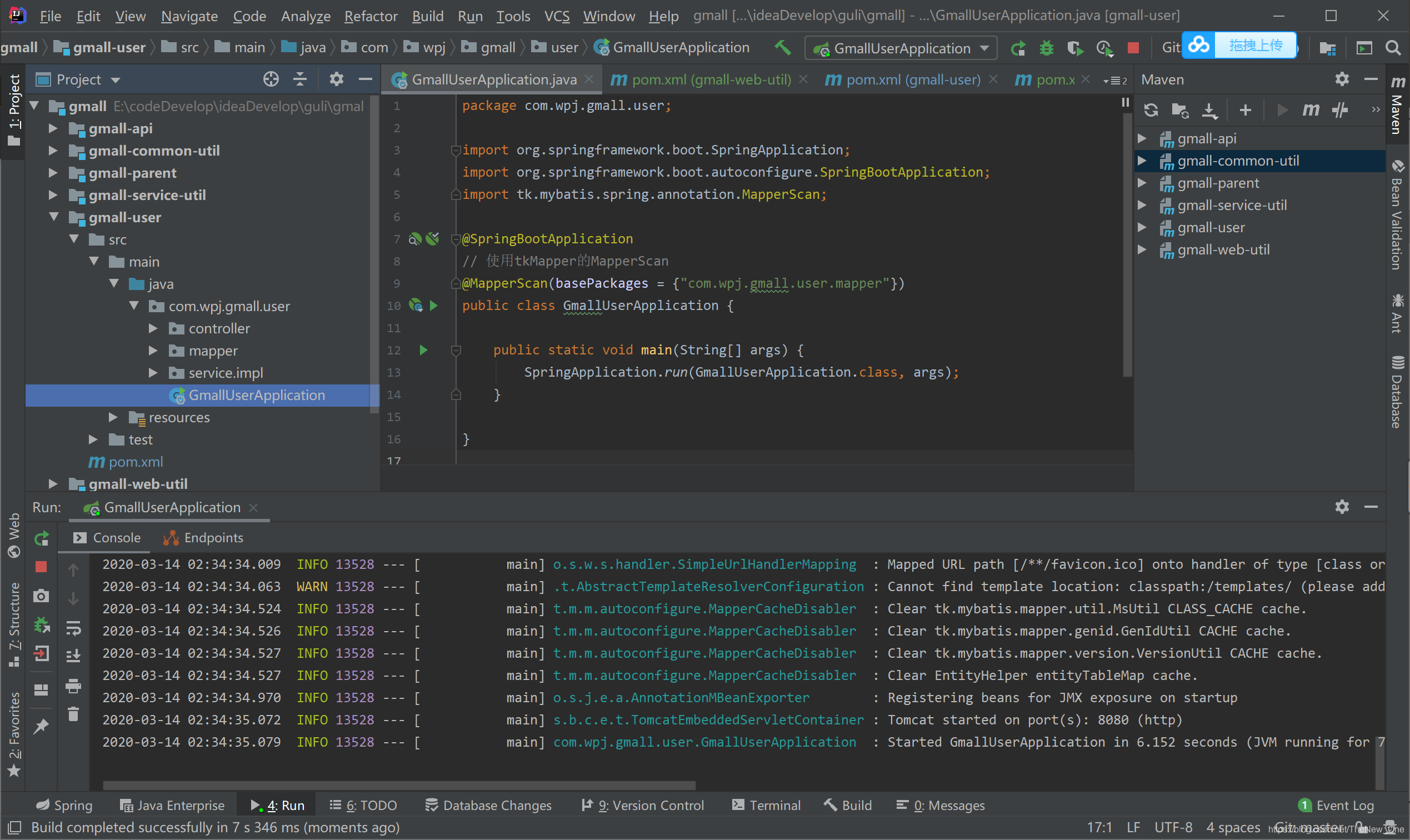Hide the Project tool window
The image size is (1410, 840).
click(x=366, y=79)
